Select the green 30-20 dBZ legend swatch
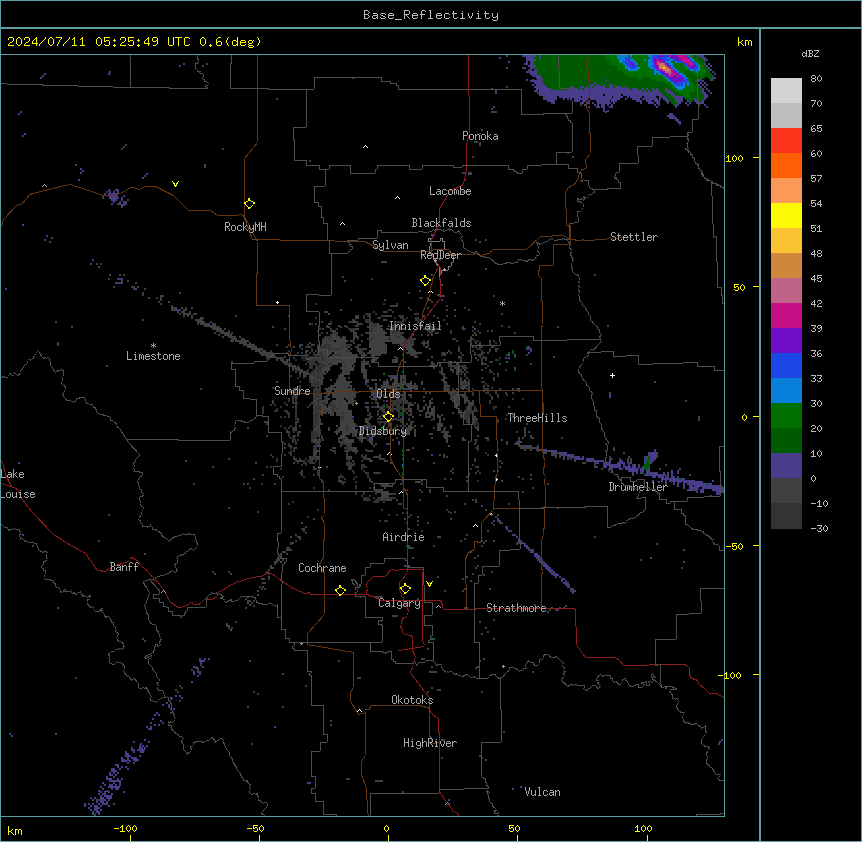The width and height of the screenshot is (862, 842). tap(786, 416)
